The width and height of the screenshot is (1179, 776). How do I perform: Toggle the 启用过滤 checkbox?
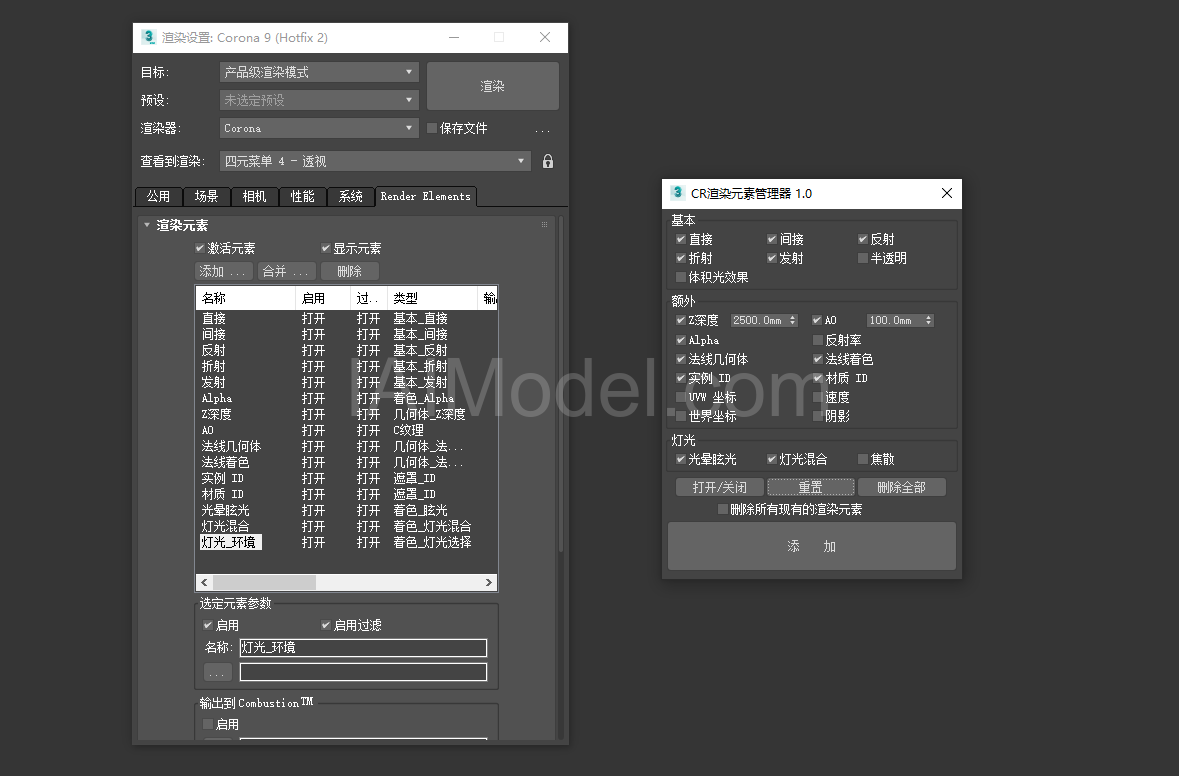coord(326,625)
